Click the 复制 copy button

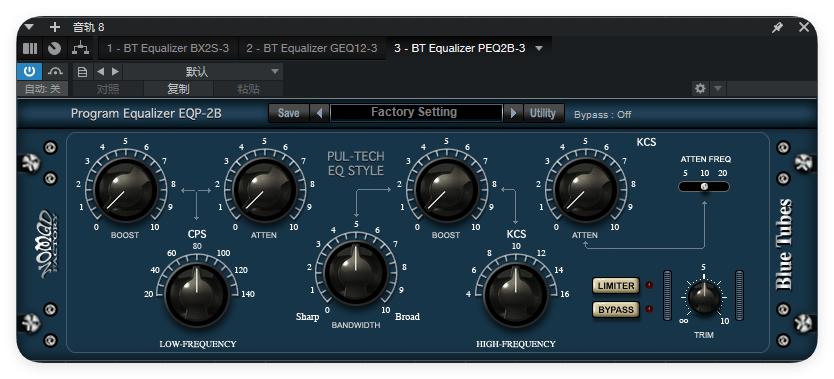coord(178,89)
